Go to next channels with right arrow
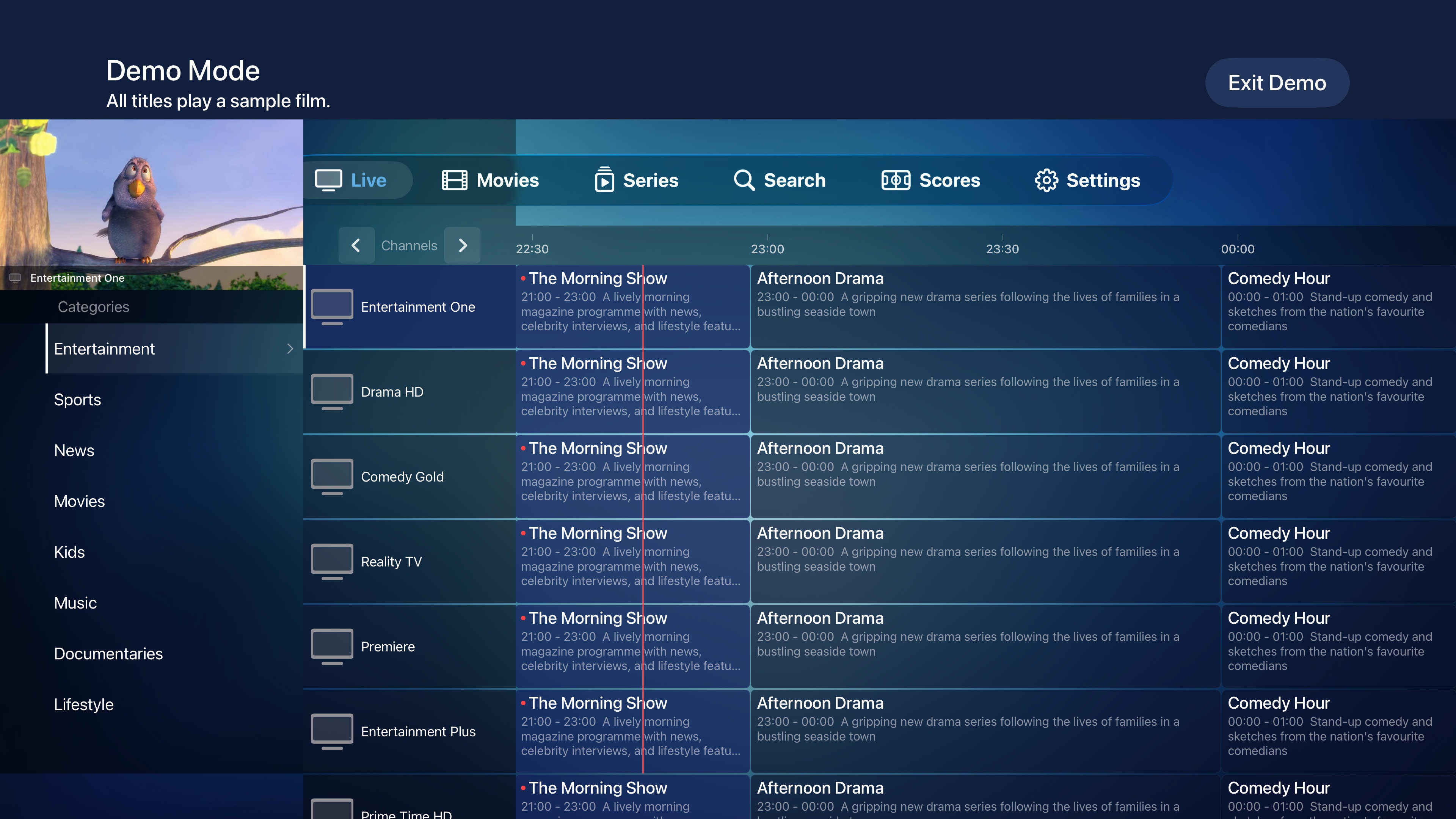The height and width of the screenshot is (819, 1456). click(462, 245)
